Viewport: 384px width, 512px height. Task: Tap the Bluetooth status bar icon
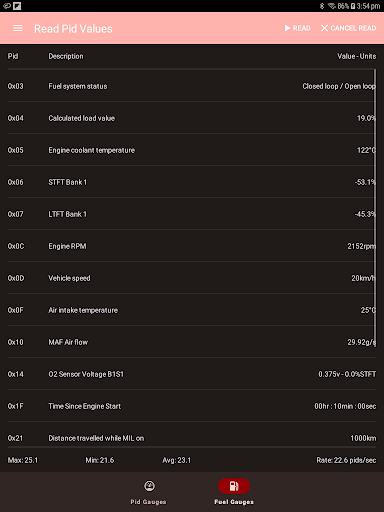pos(322,6)
